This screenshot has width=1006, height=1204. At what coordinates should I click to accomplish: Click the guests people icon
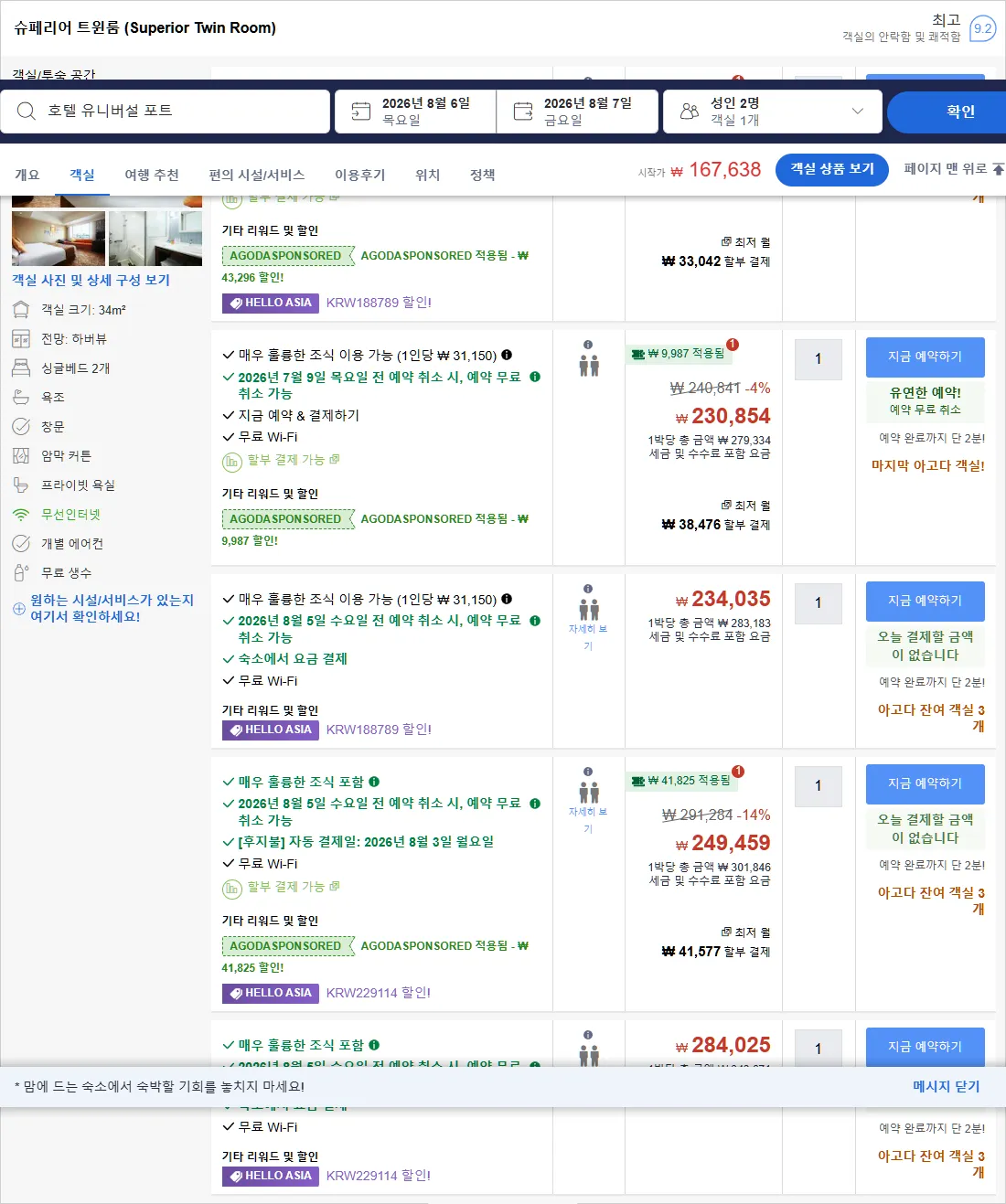(x=690, y=111)
